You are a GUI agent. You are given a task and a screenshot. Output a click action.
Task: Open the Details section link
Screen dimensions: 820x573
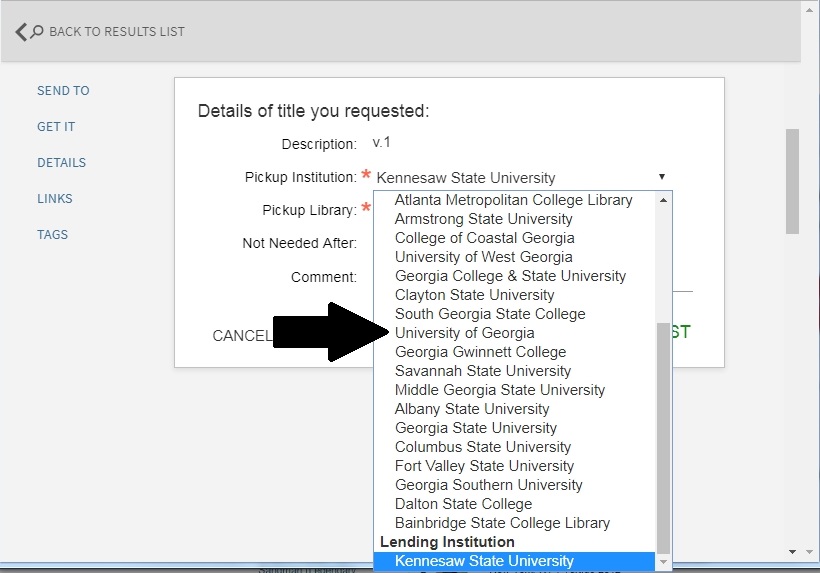pos(61,162)
